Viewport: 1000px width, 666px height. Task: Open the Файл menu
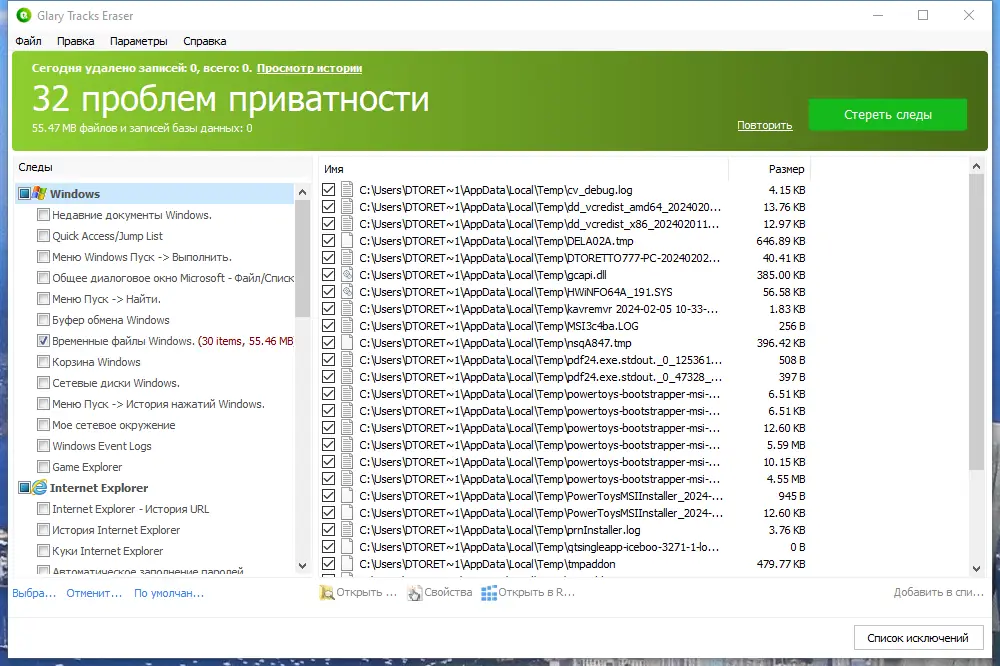pos(29,41)
